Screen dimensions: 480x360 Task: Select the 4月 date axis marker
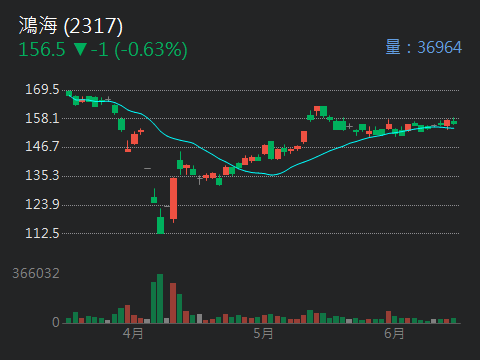click(x=133, y=333)
